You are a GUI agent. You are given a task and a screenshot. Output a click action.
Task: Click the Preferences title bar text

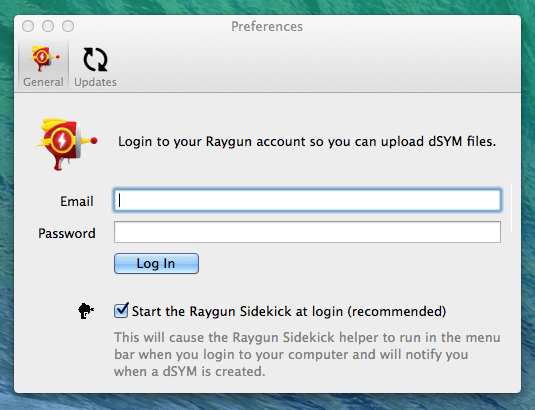(x=267, y=27)
